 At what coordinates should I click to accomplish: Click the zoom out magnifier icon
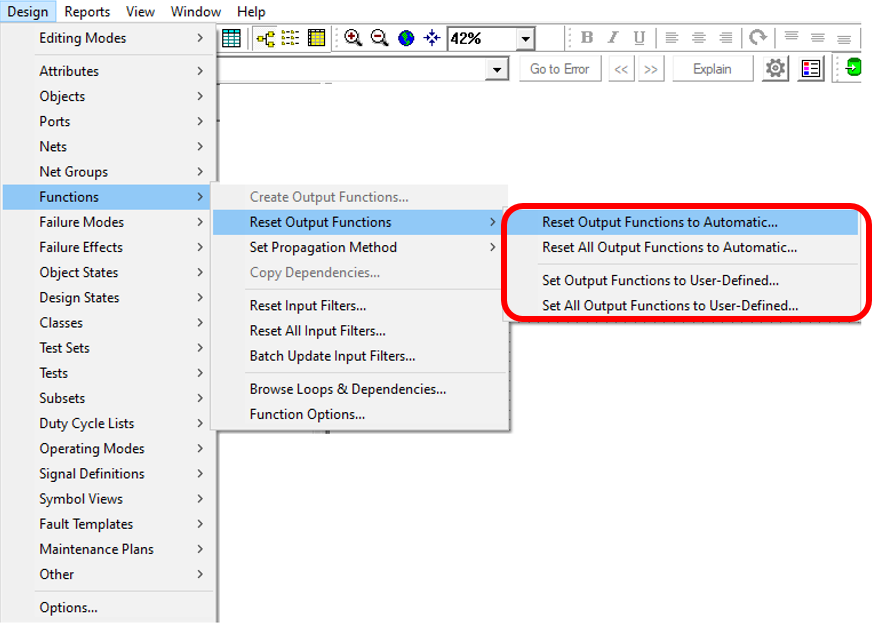379,38
